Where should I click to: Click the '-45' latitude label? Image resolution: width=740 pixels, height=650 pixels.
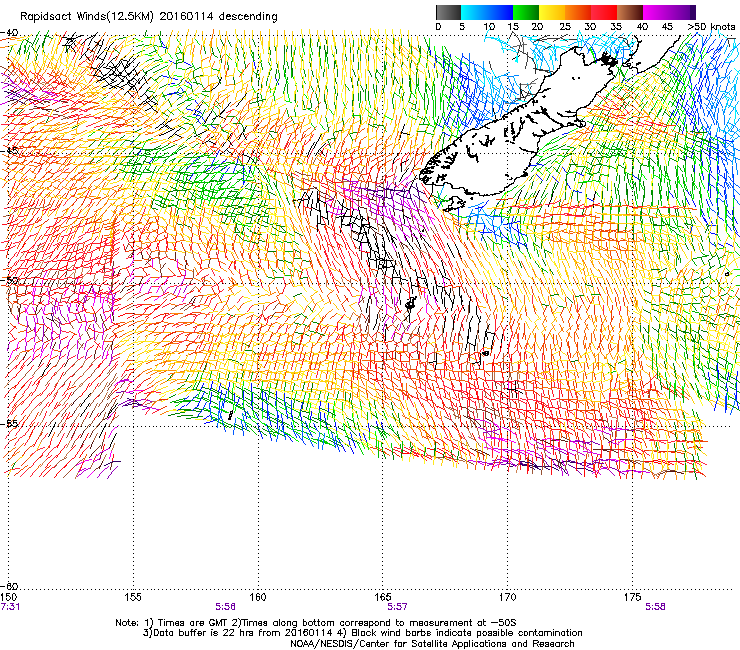coord(9,151)
